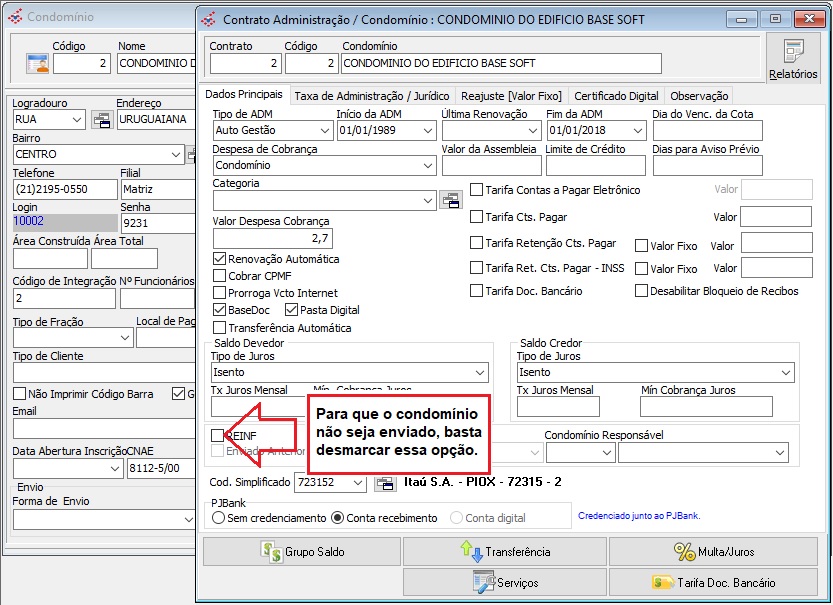Click the Serviços button
The image size is (833, 605).
coord(505,583)
